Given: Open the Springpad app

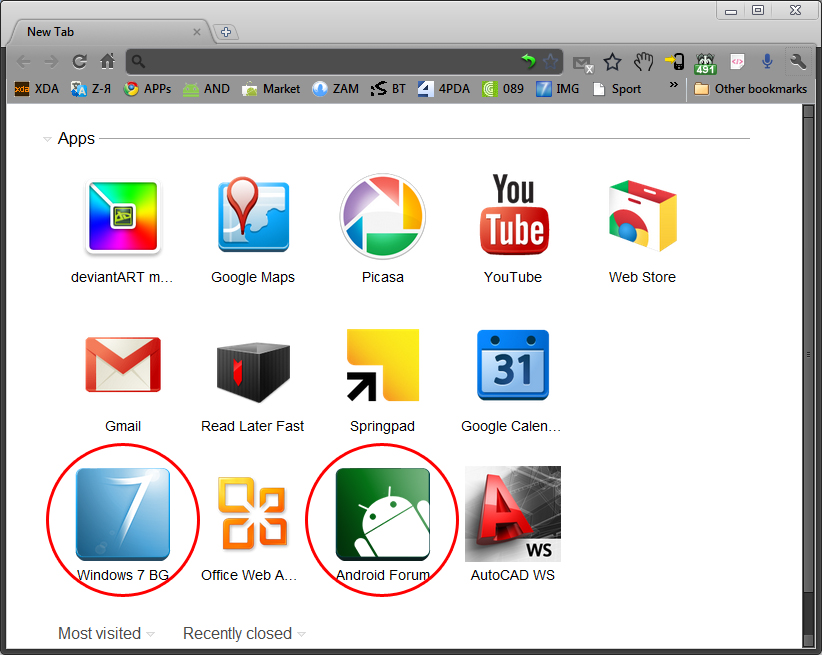Looking at the screenshot, I should click(x=383, y=365).
